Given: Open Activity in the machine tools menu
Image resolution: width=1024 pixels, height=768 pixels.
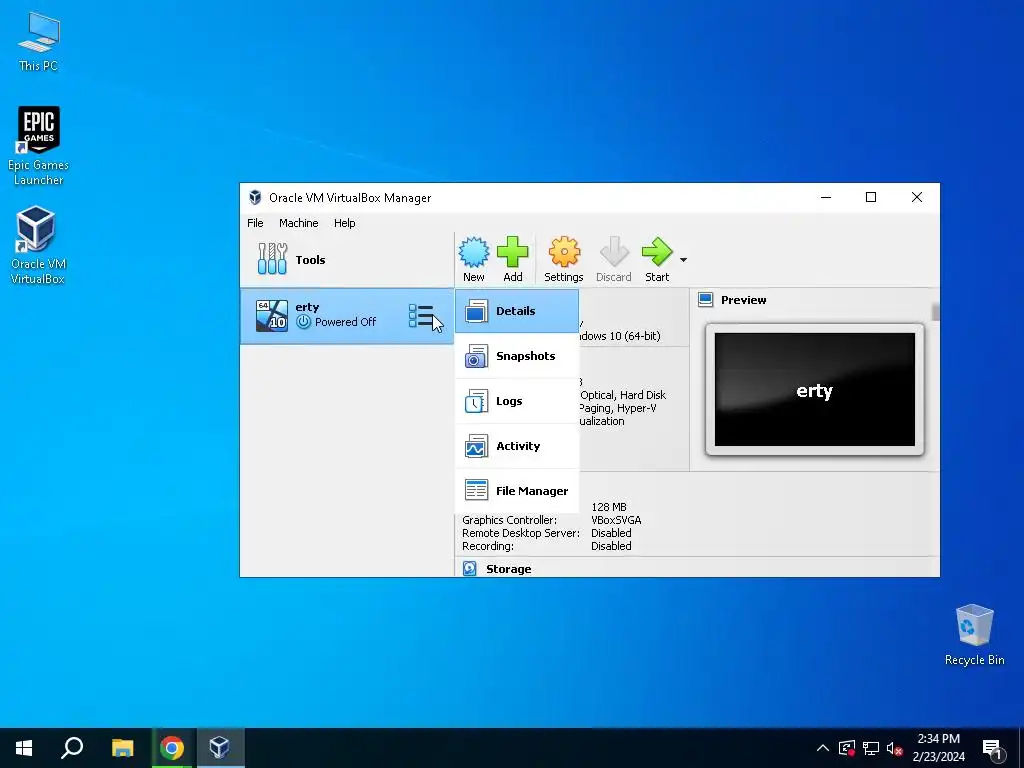Looking at the screenshot, I should [x=517, y=446].
